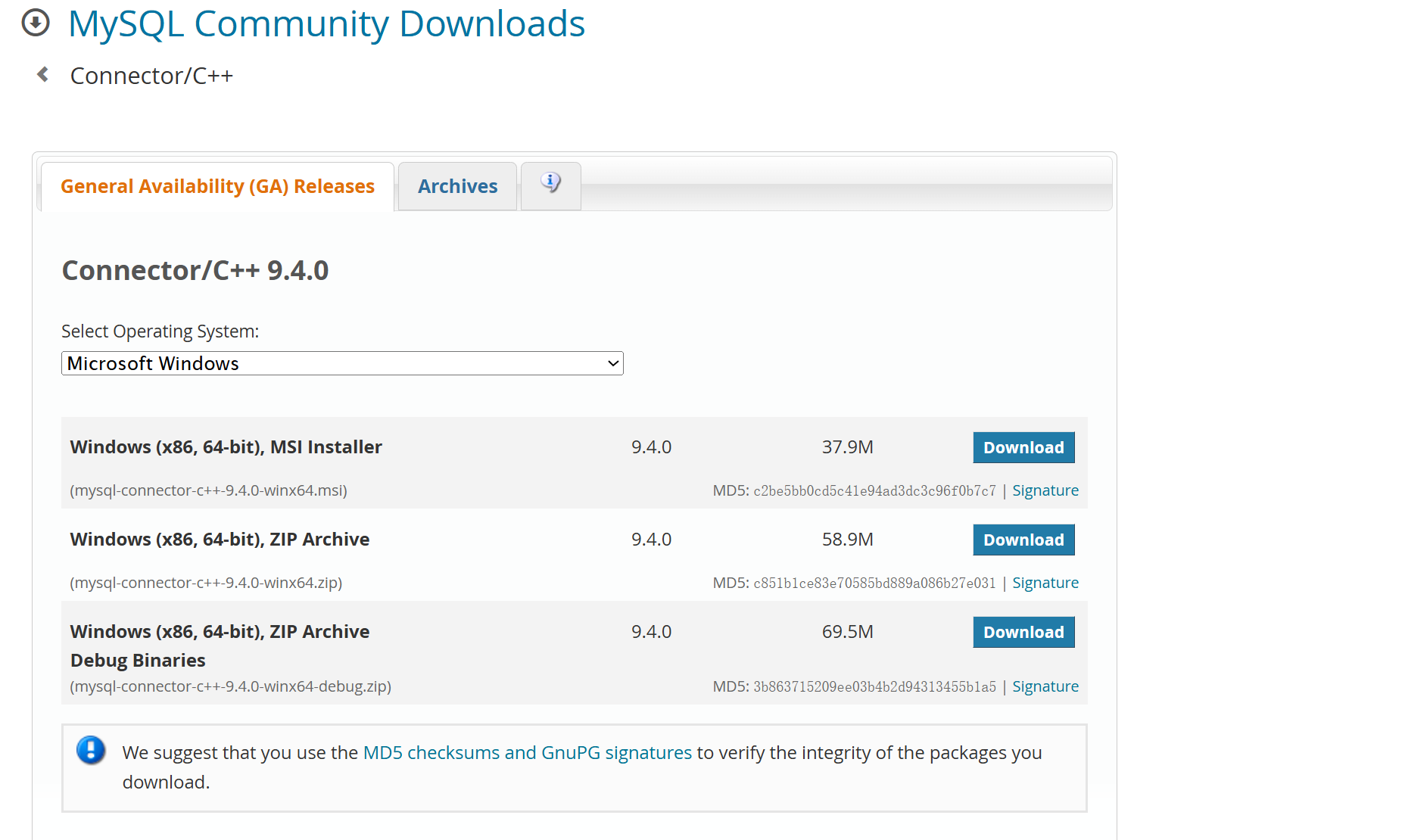Screen dimensions: 1405x840
Task: Open Signature link for winx64.zip file
Action: (x=1045, y=583)
